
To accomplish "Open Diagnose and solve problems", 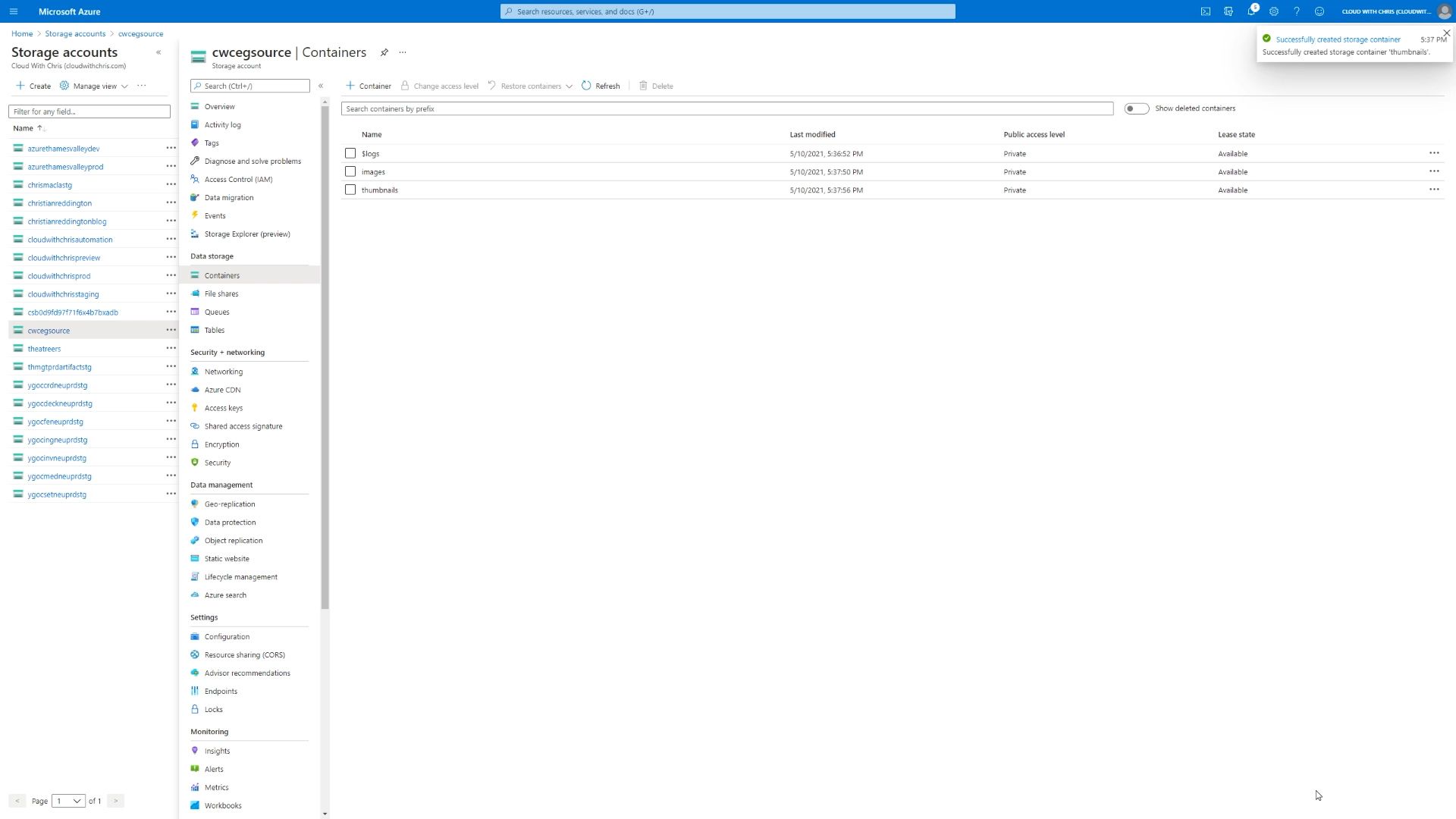I will point(253,161).
